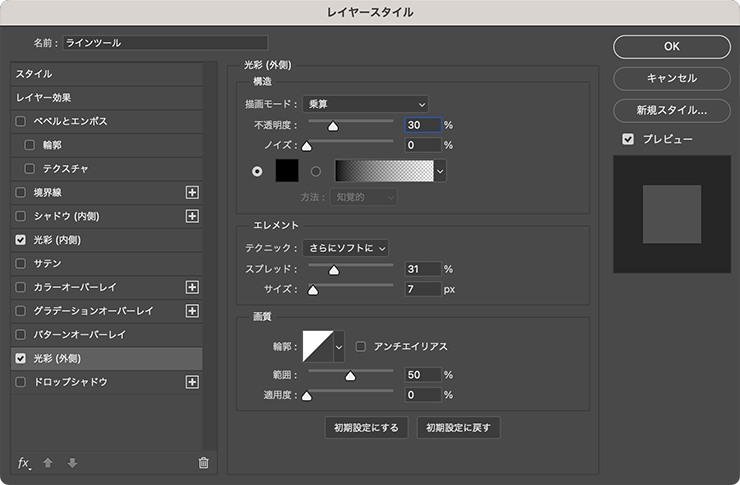This screenshot has height=485, width=740.
Task: Enable the サテン checkbox
Action: (20, 263)
